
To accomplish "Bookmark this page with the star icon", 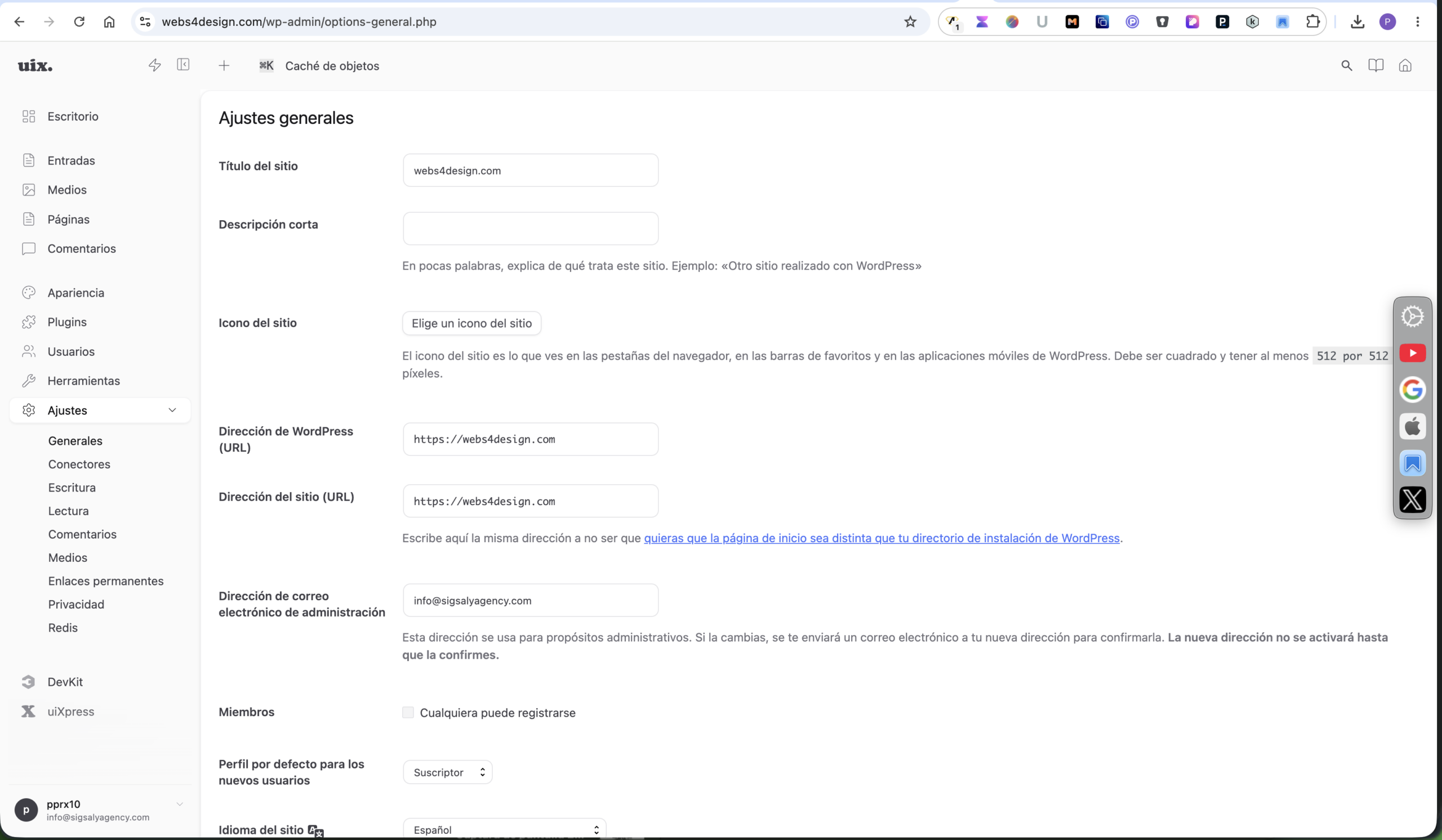I will [x=910, y=22].
